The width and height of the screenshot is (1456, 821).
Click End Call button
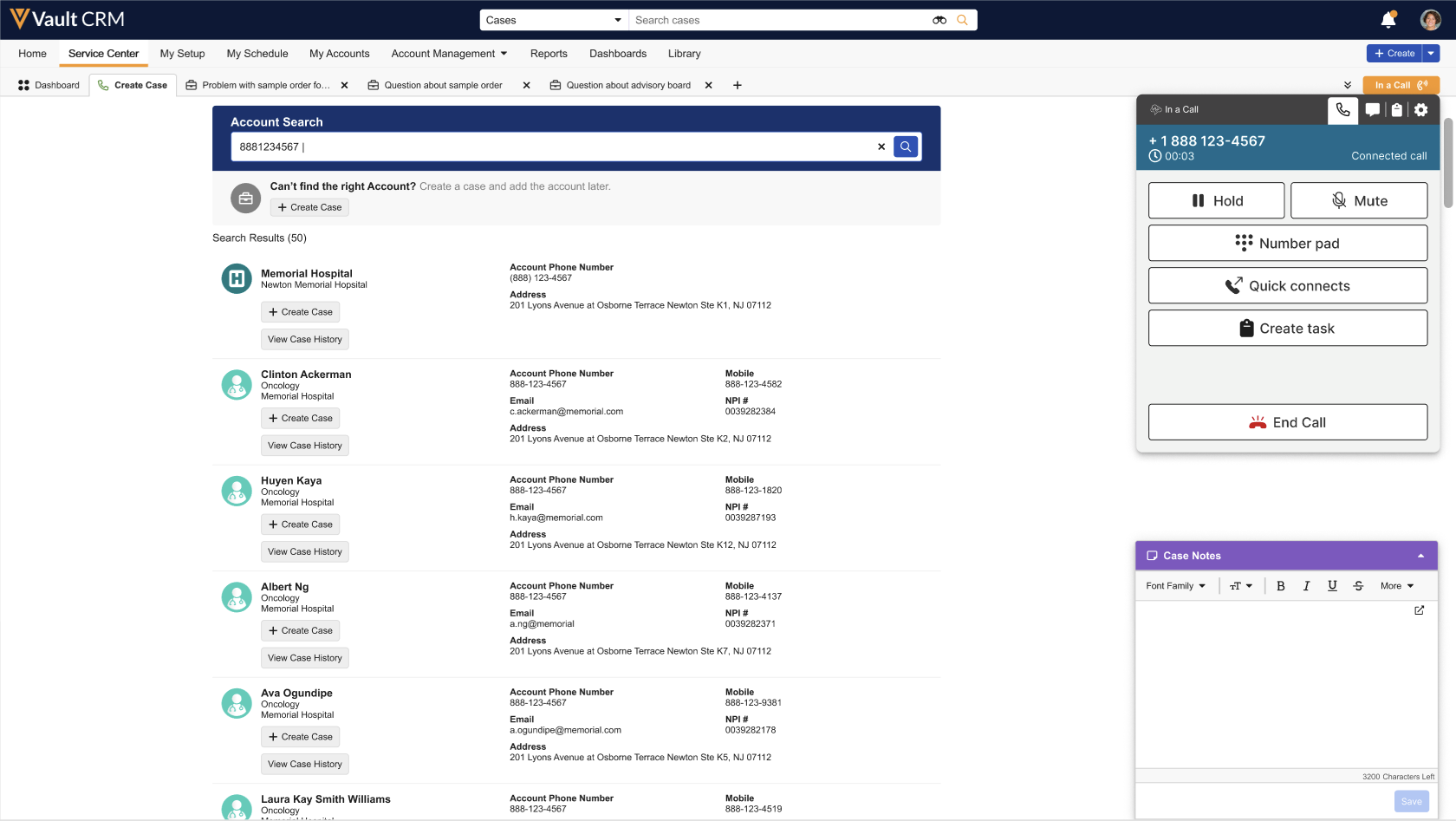[x=1287, y=422]
